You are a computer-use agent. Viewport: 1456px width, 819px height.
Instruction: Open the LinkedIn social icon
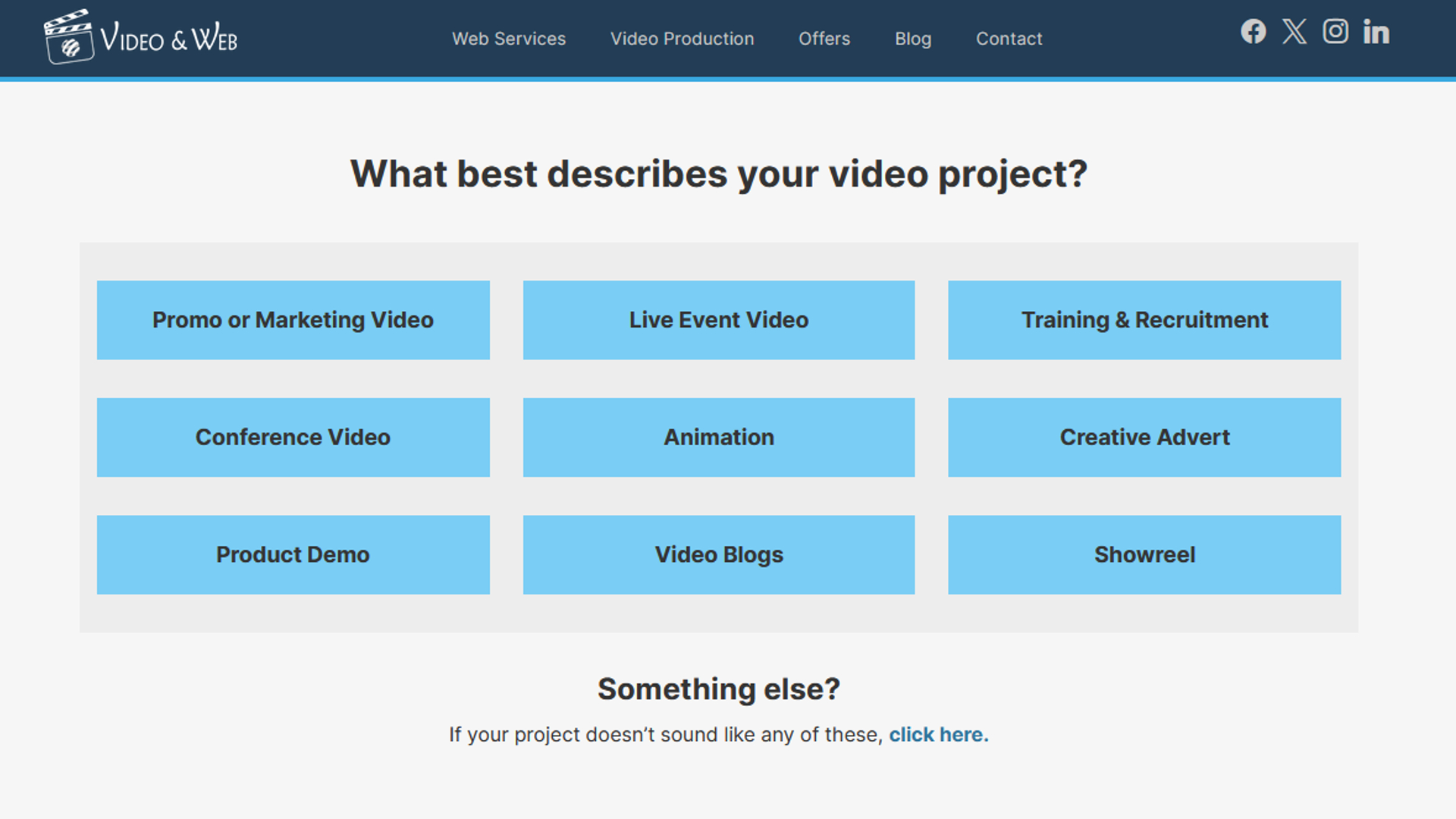(1376, 32)
